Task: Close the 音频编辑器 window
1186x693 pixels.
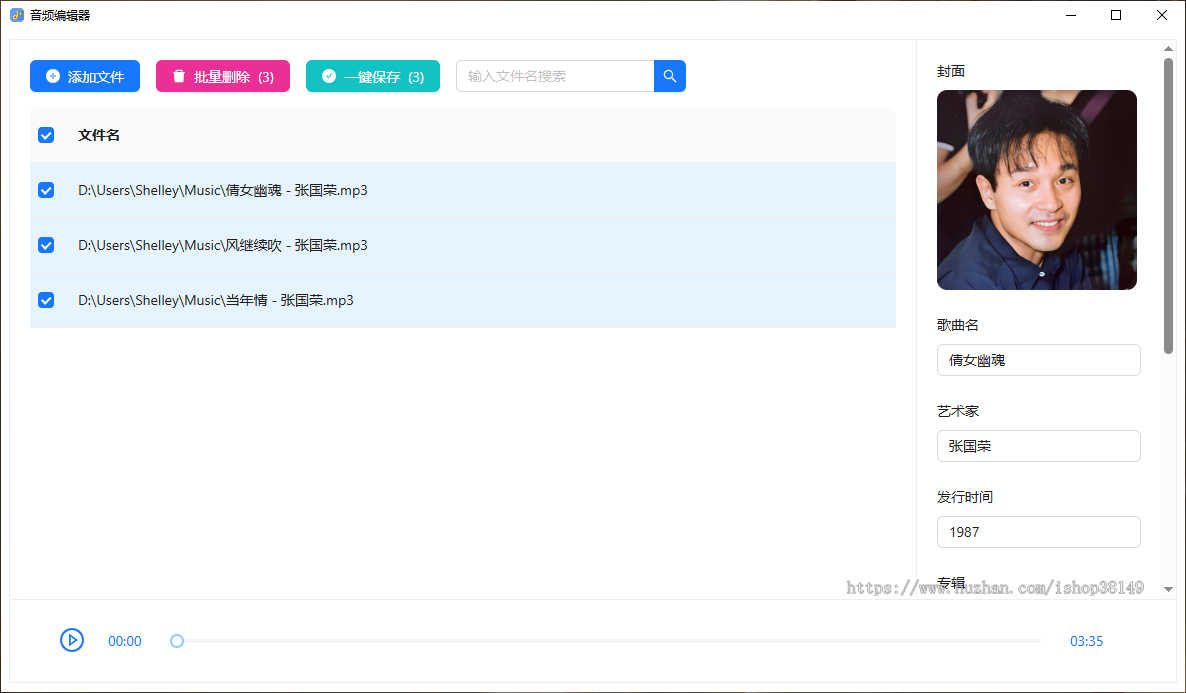Action: [1162, 15]
